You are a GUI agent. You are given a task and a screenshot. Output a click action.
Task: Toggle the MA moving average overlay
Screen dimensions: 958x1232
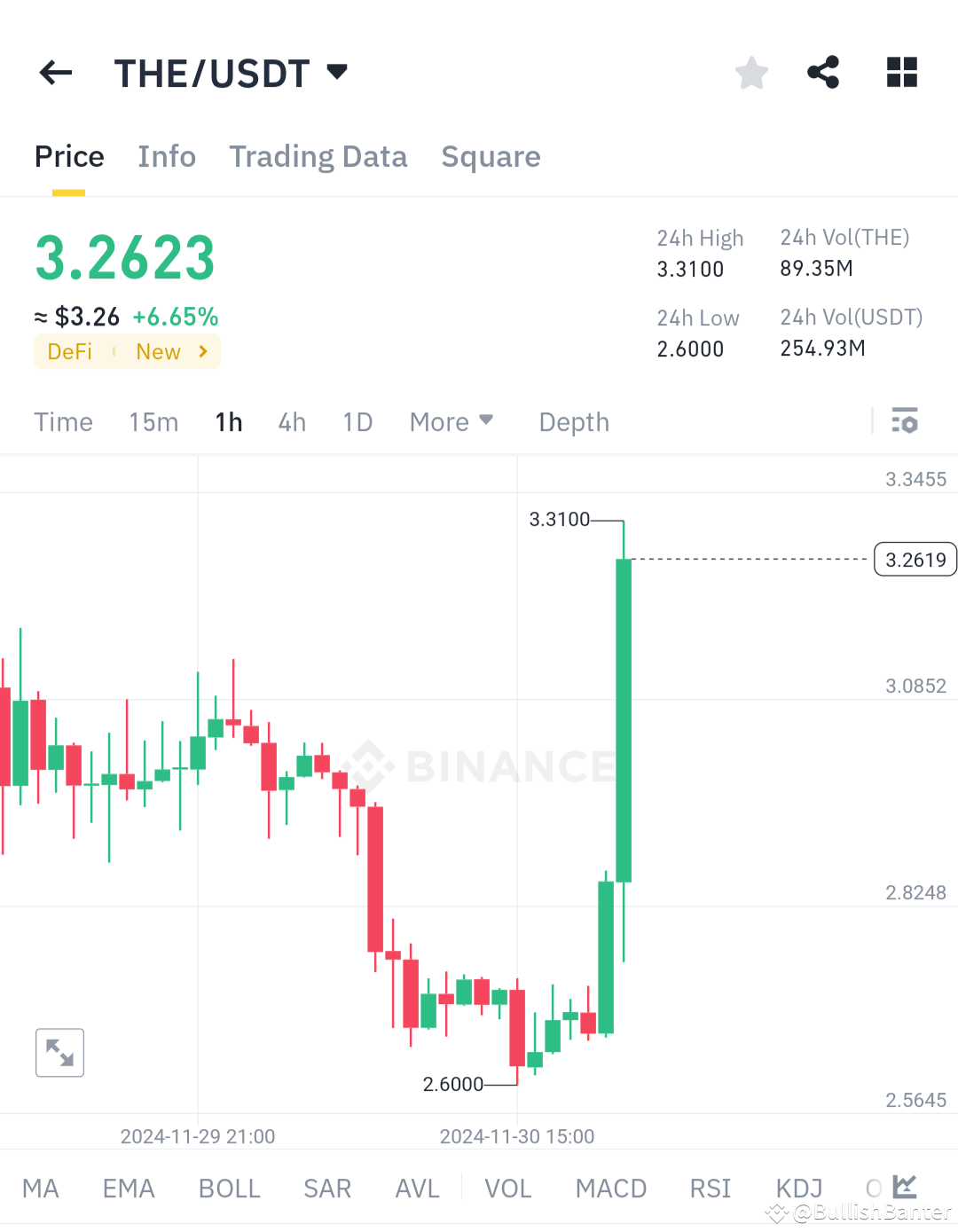click(41, 1189)
